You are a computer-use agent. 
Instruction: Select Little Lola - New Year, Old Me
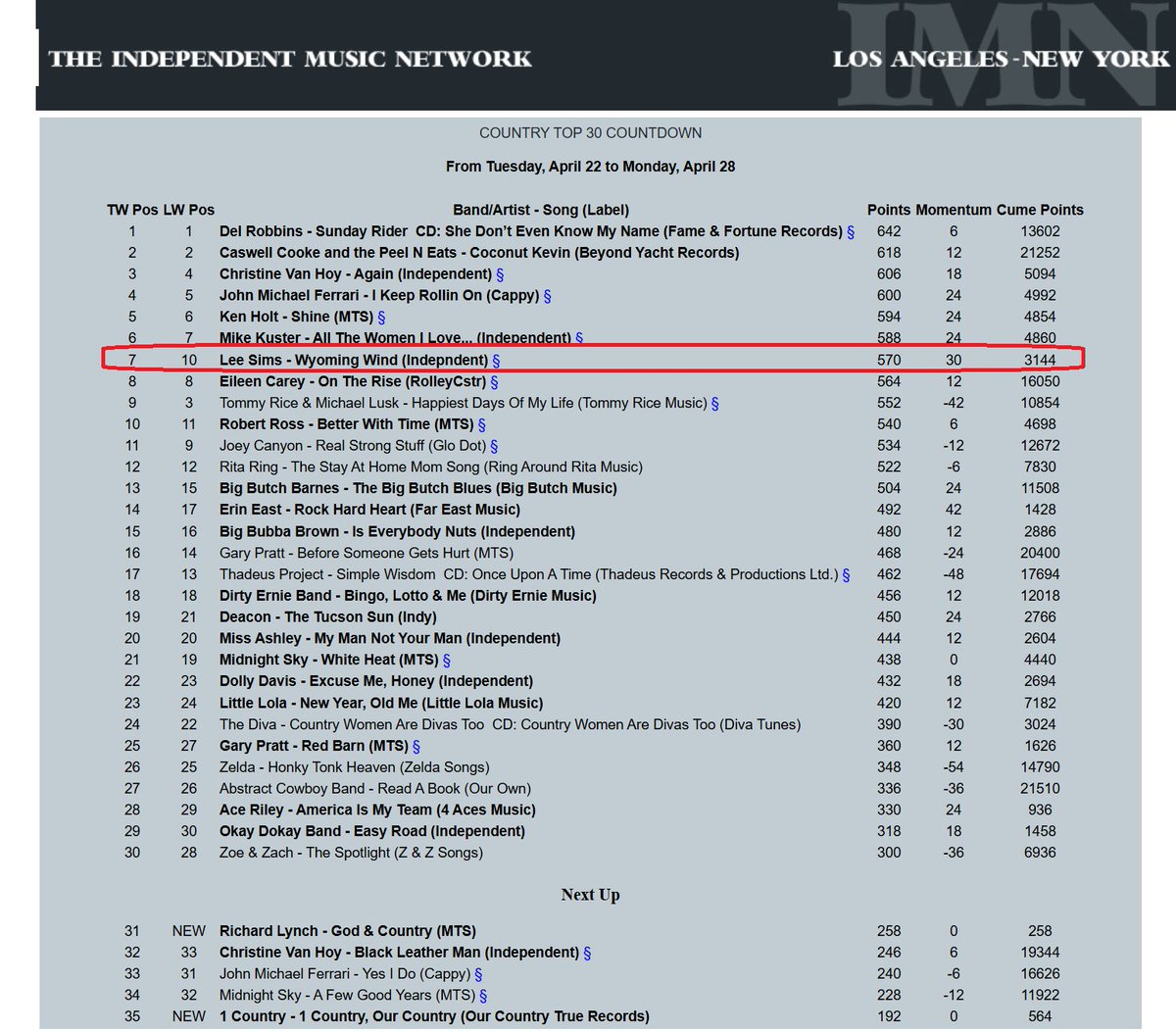tap(381, 703)
